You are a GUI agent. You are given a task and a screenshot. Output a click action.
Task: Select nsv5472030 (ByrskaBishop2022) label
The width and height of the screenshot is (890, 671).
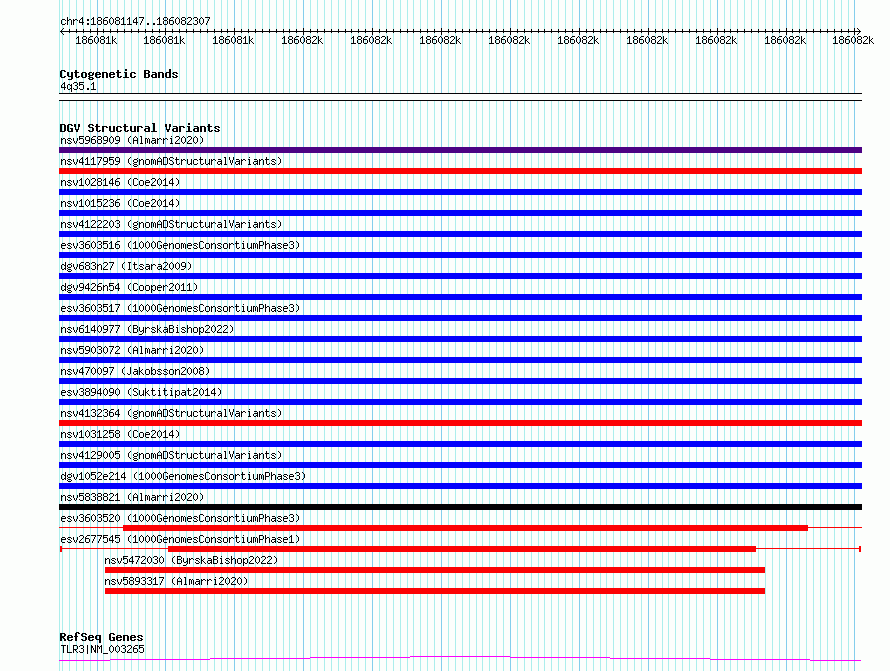(x=191, y=560)
